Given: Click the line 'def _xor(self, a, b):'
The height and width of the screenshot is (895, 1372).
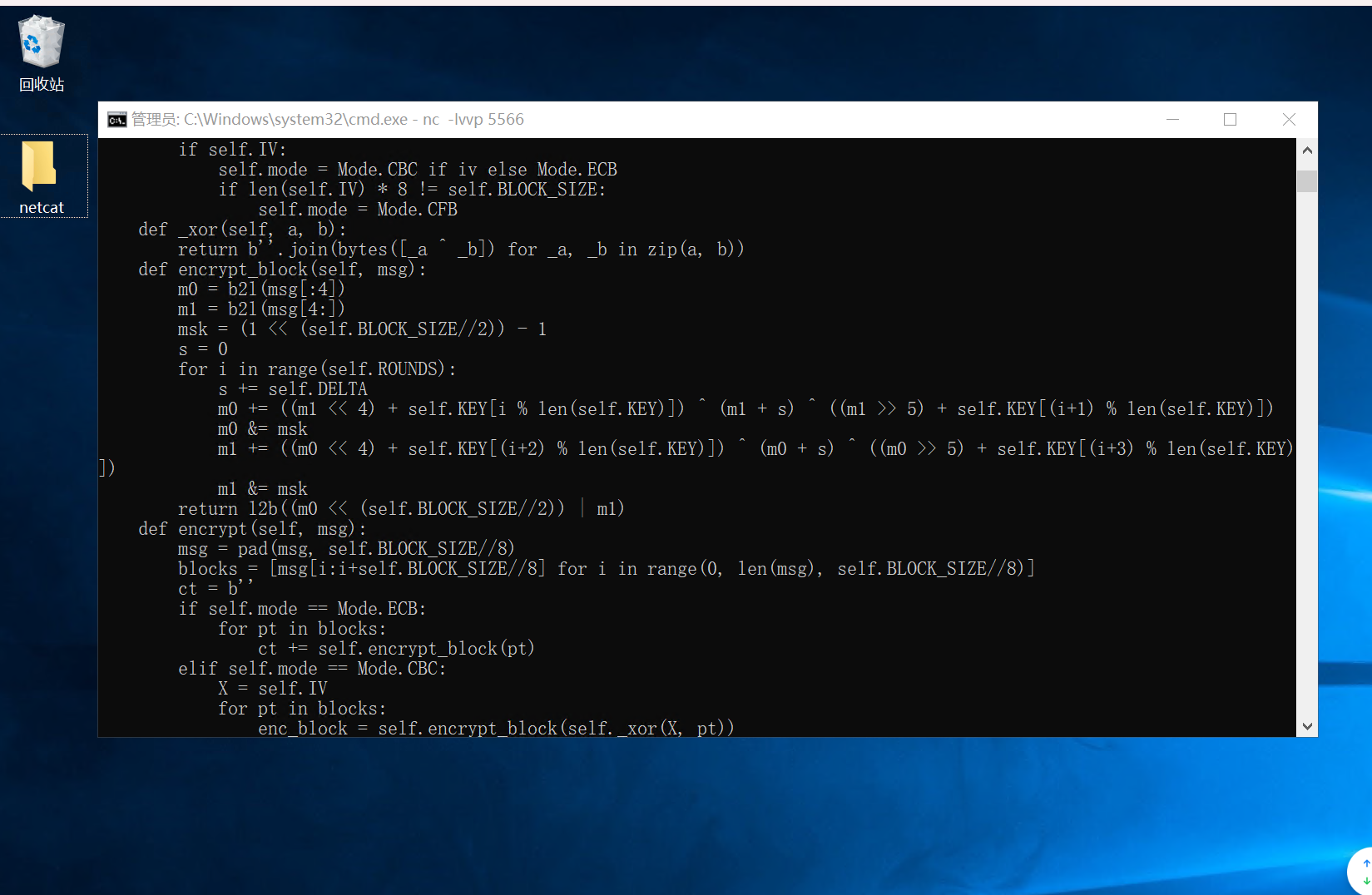Looking at the screenshot, I should point(242,230).
